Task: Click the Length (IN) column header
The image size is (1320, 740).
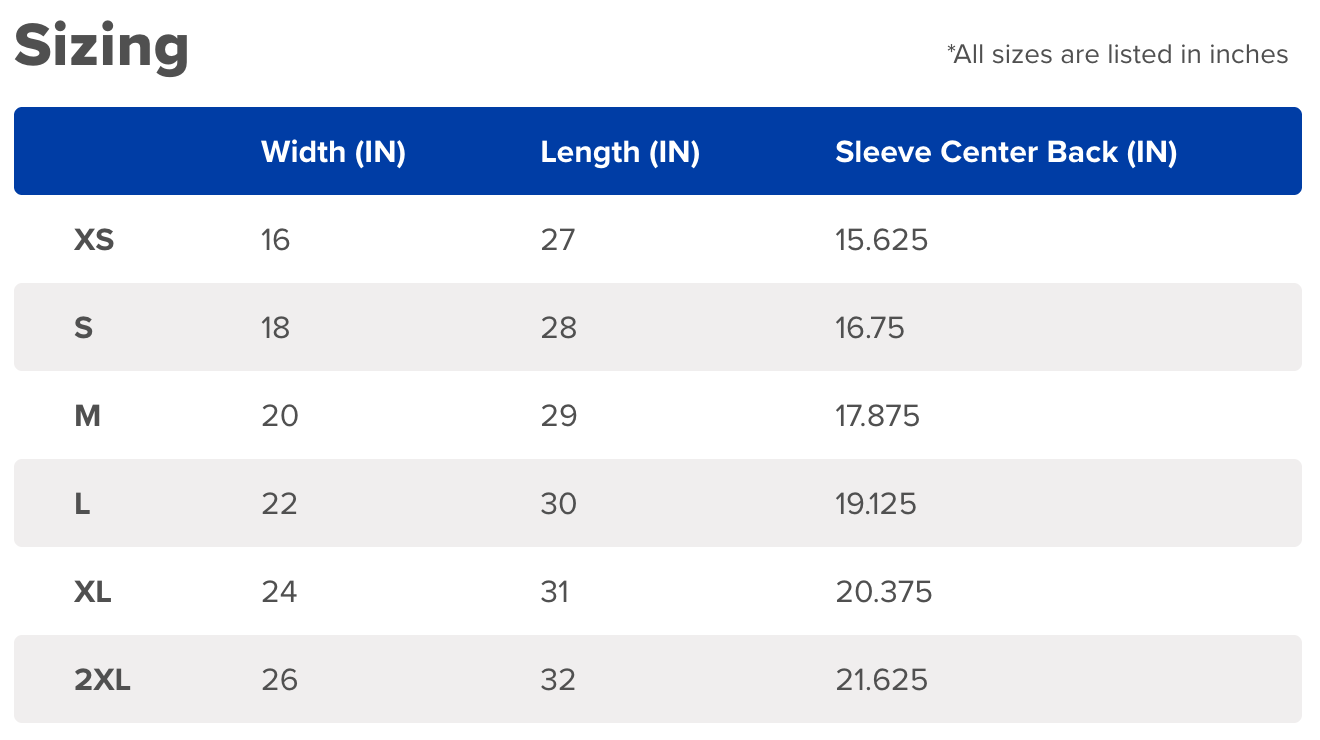Action: click(620, 152)
